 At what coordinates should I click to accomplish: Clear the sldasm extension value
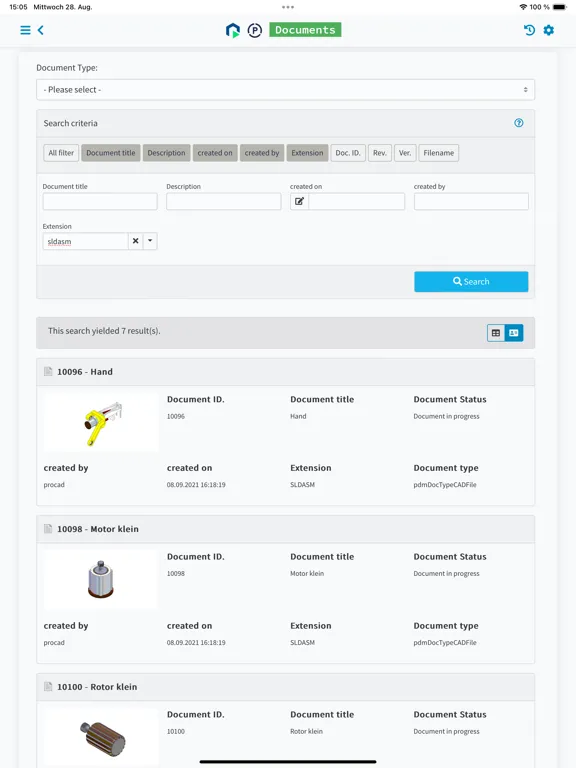pos(136,241)
